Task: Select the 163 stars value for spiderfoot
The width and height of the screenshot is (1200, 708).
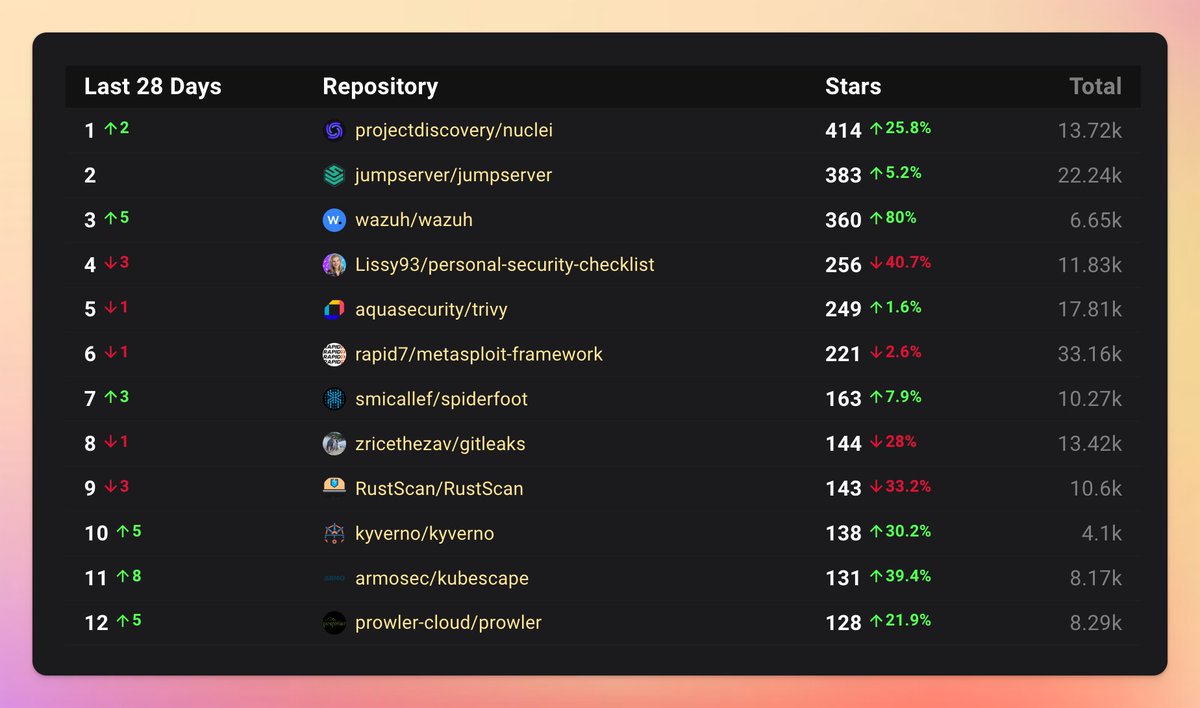Action: (x=843, y=399)
